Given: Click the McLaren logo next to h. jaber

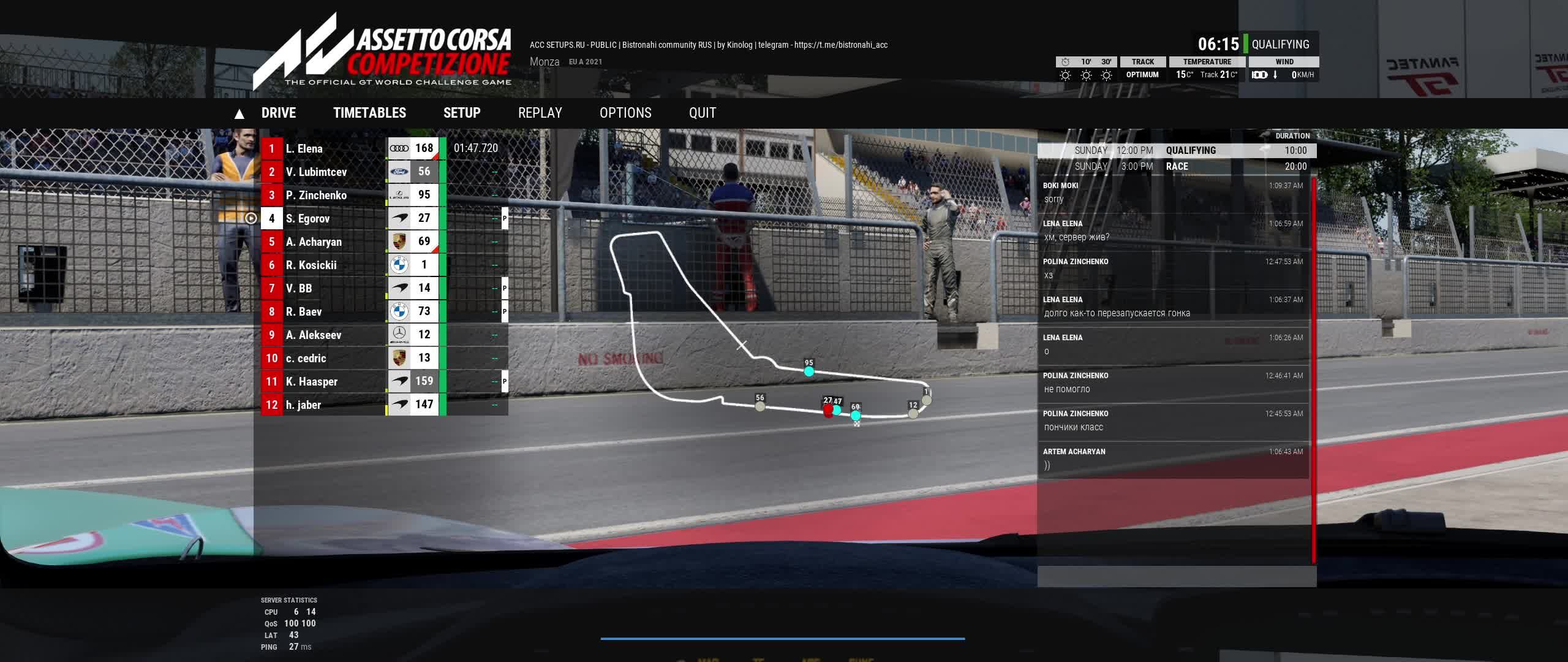Looking at the screenshot, I should point(399,405).
